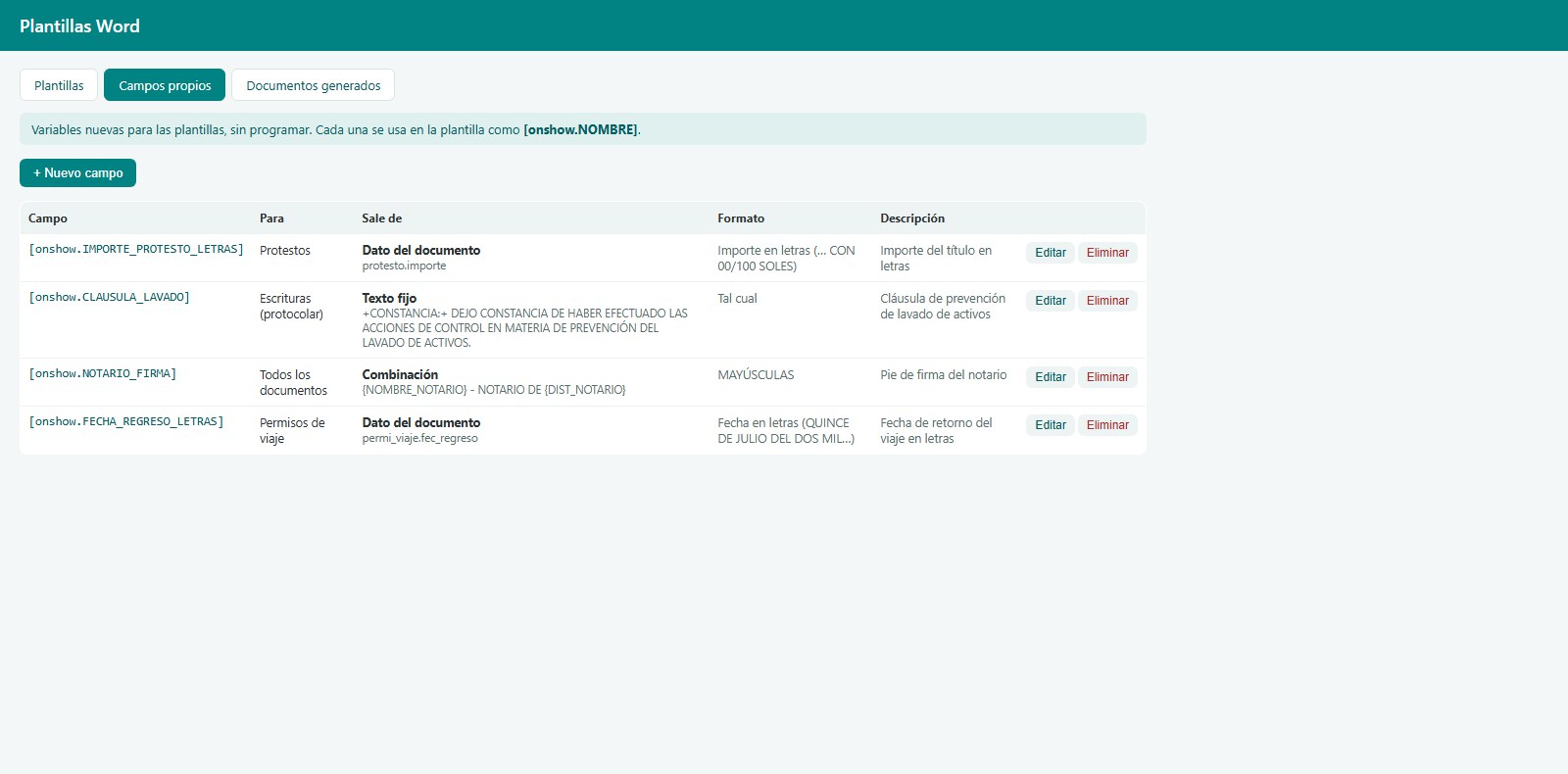Image resolution: width=1568 pixels, height=774 pixels.
Task: Click the [onshow.FECHA_REGRESO_LETRAS] field code
Action: [x=126, y=422]
